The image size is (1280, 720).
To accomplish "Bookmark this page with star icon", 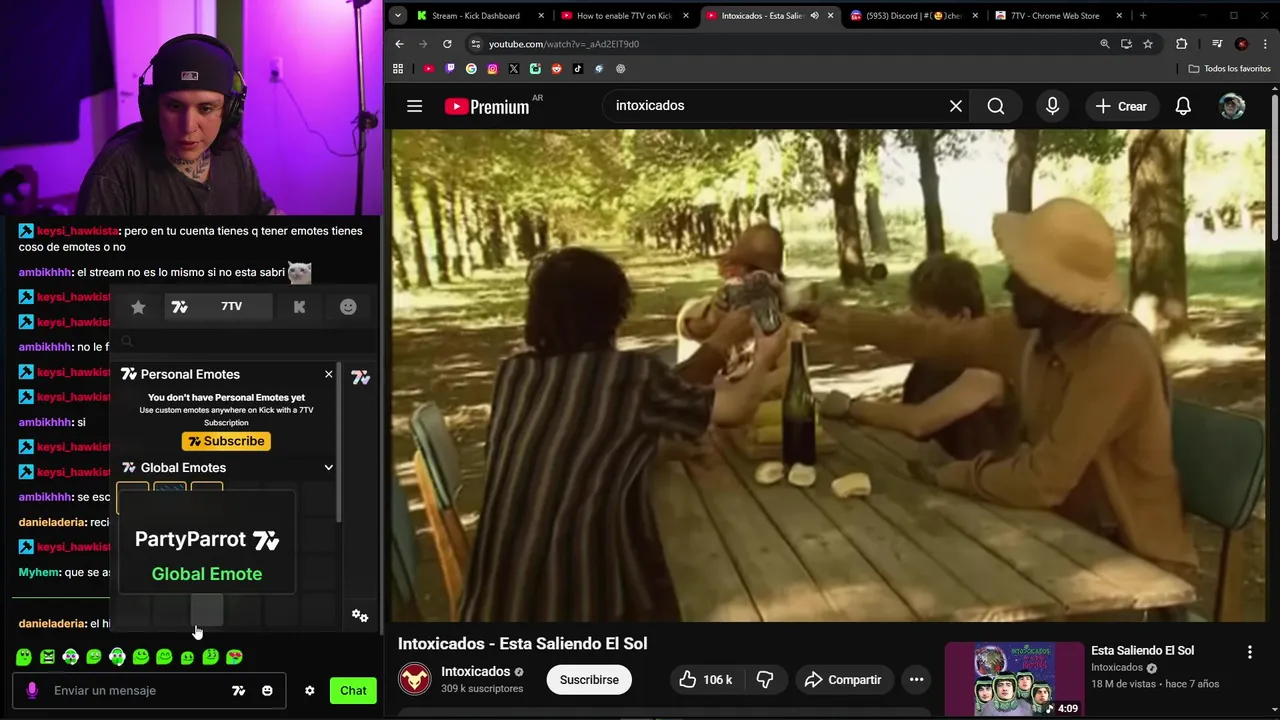I will pos(1148,44).
